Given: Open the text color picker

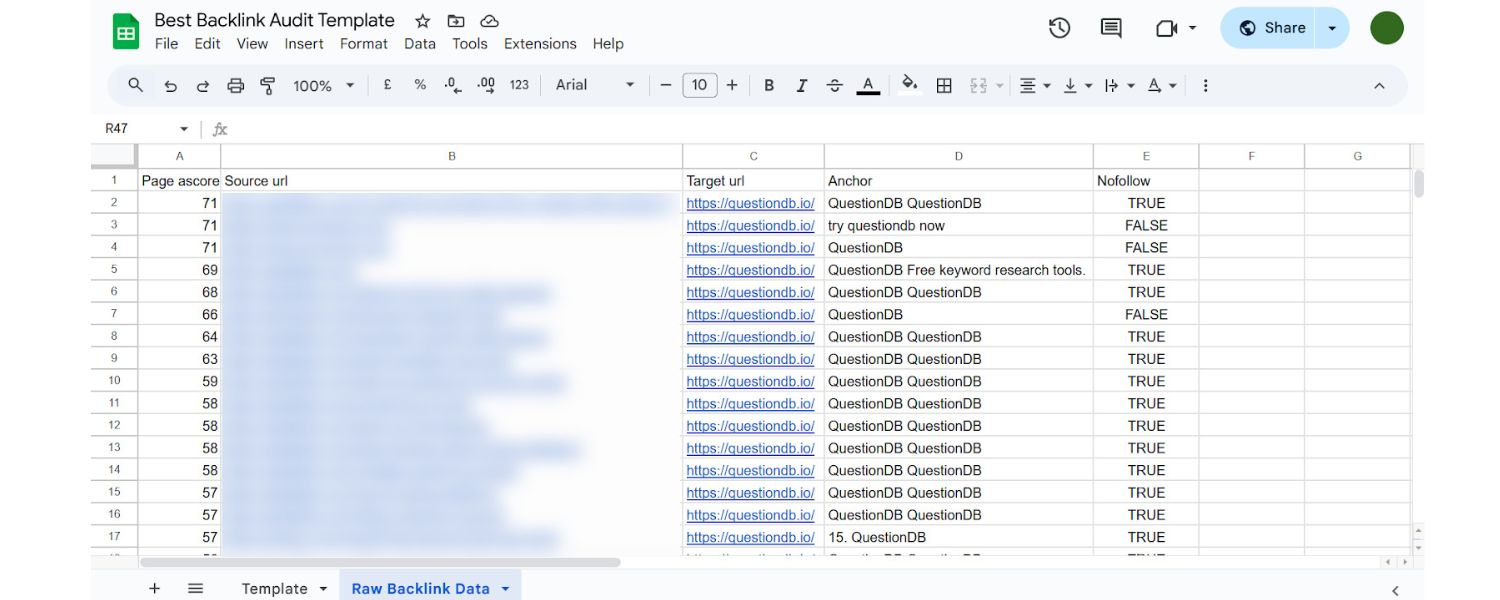Looking at the screenshot, I should (867, 85).
